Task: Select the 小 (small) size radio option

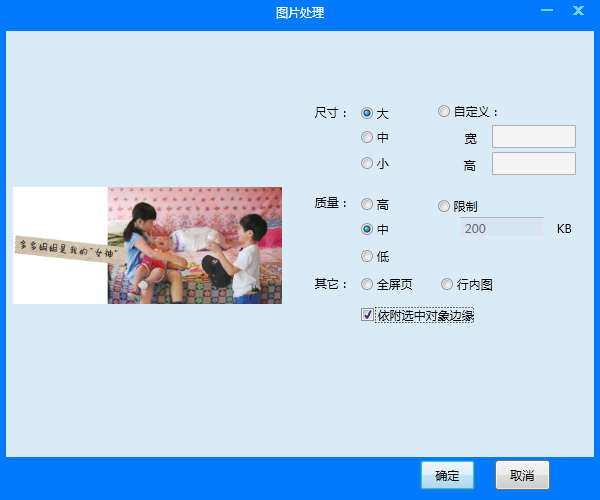Action: (x=367, y=163)
